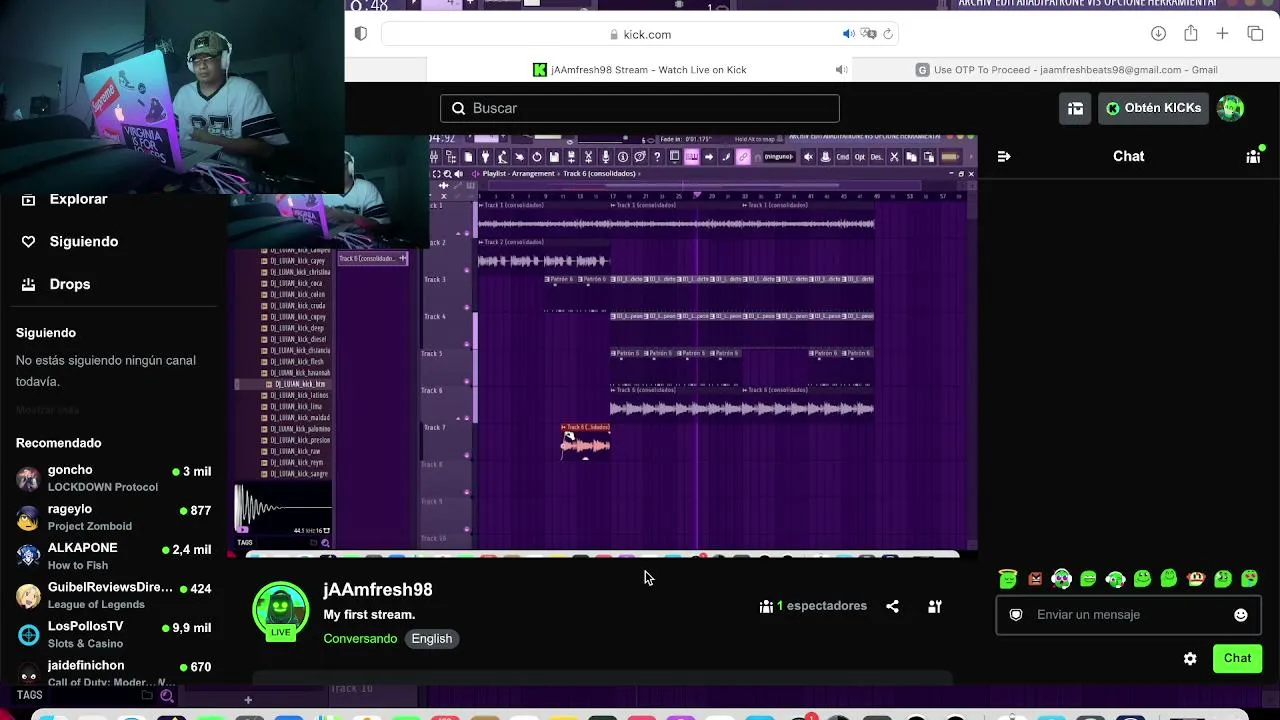Click Safari downloads icon
This screenshot has width=1280, height=720.
[1158, 34]
